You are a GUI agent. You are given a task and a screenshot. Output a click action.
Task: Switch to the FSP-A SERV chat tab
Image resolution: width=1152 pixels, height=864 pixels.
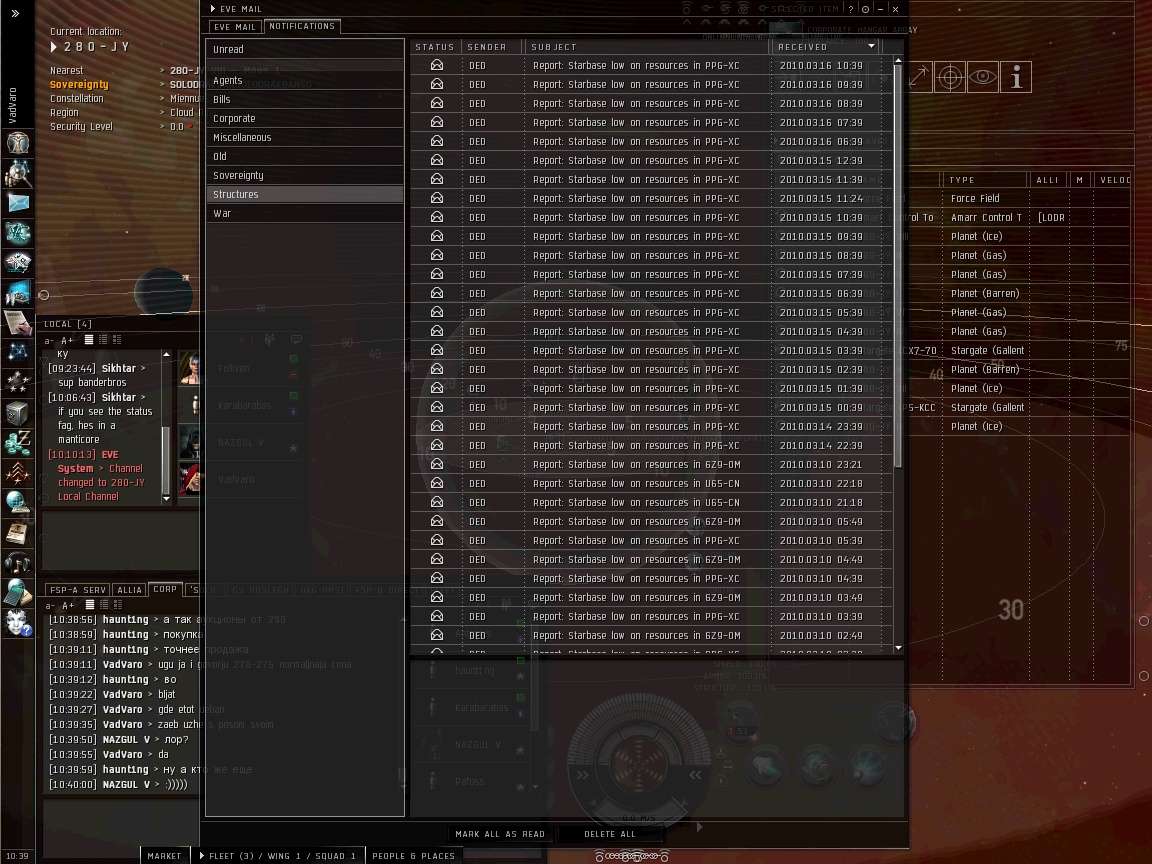[x=78, y=590]
